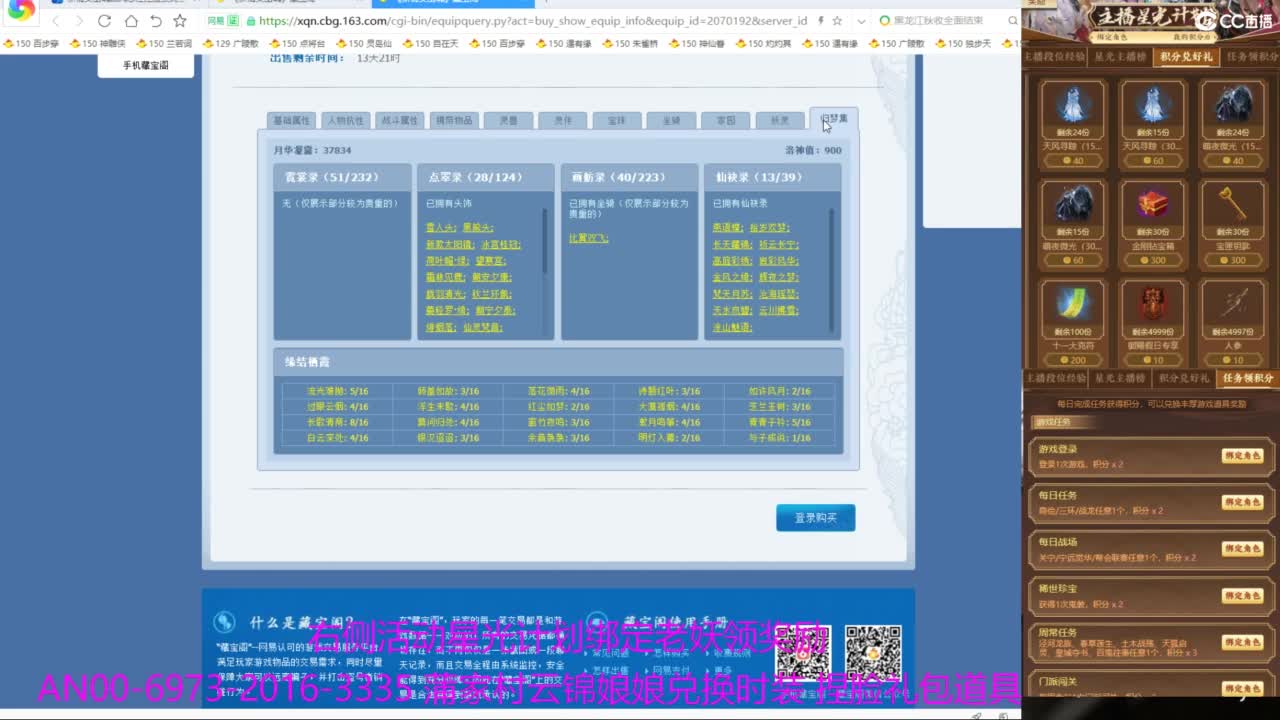Click 绑定角色 for the 周常任务 task
This screenshot has width=1280, height=720.
click(x=1242, y=642)
